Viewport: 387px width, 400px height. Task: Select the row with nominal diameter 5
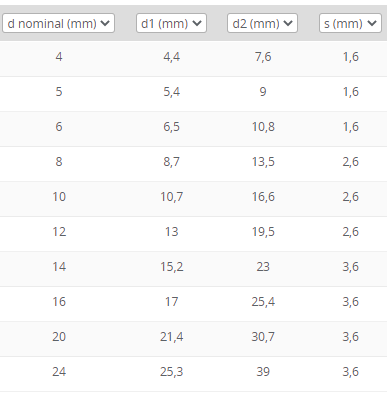tap(193, 94)
